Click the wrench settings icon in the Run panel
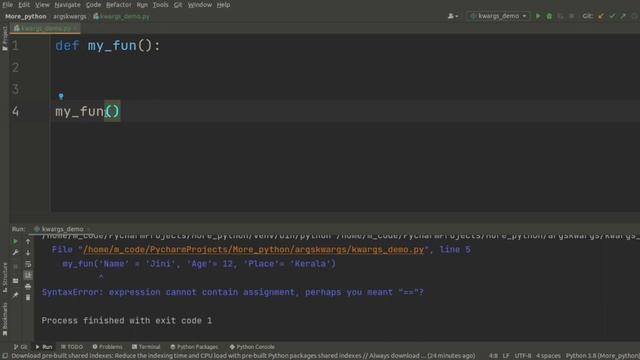 [16, 253]
